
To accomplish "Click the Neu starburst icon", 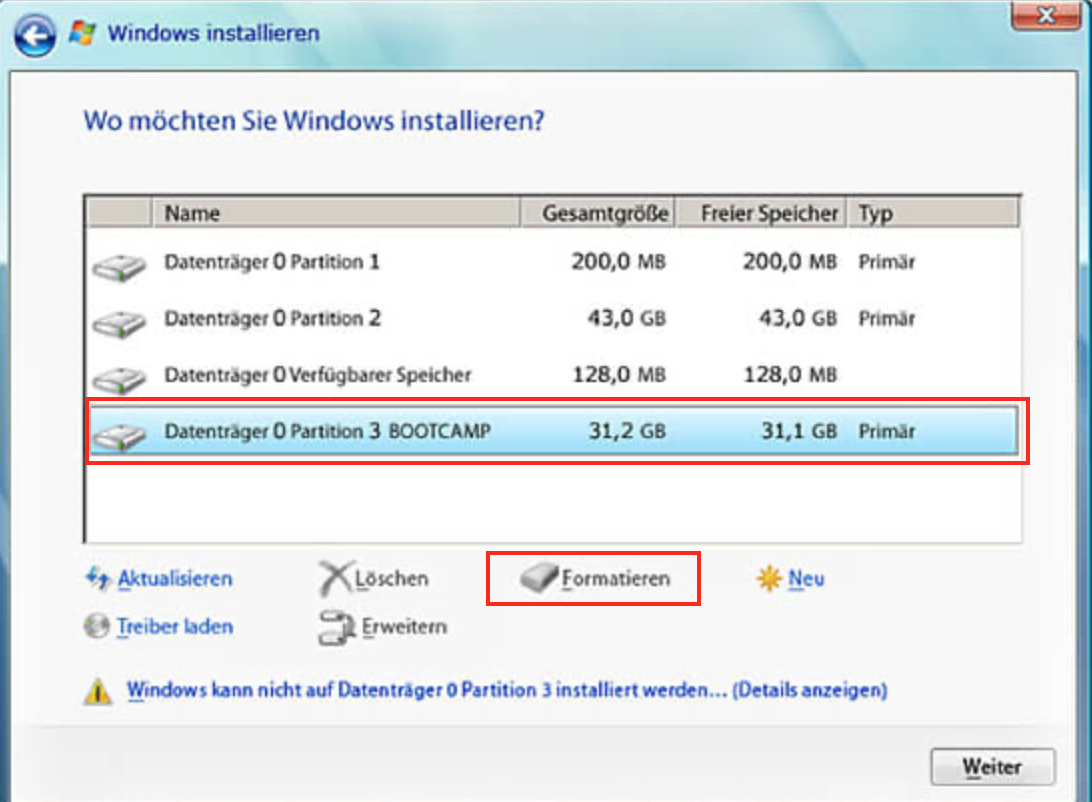I will (x=768, y=578).
